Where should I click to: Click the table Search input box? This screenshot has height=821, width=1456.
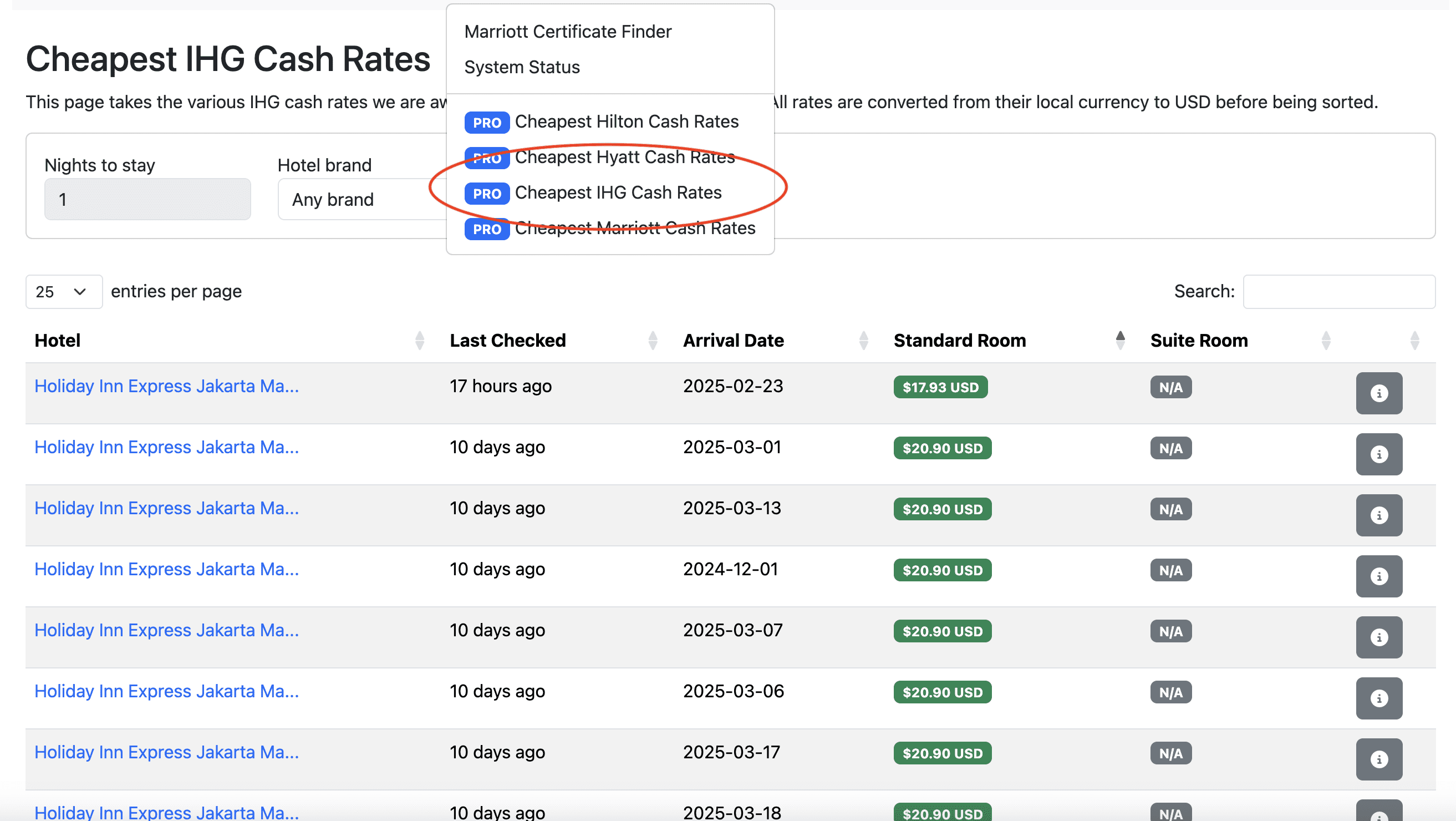click(x=1338, y=292)
